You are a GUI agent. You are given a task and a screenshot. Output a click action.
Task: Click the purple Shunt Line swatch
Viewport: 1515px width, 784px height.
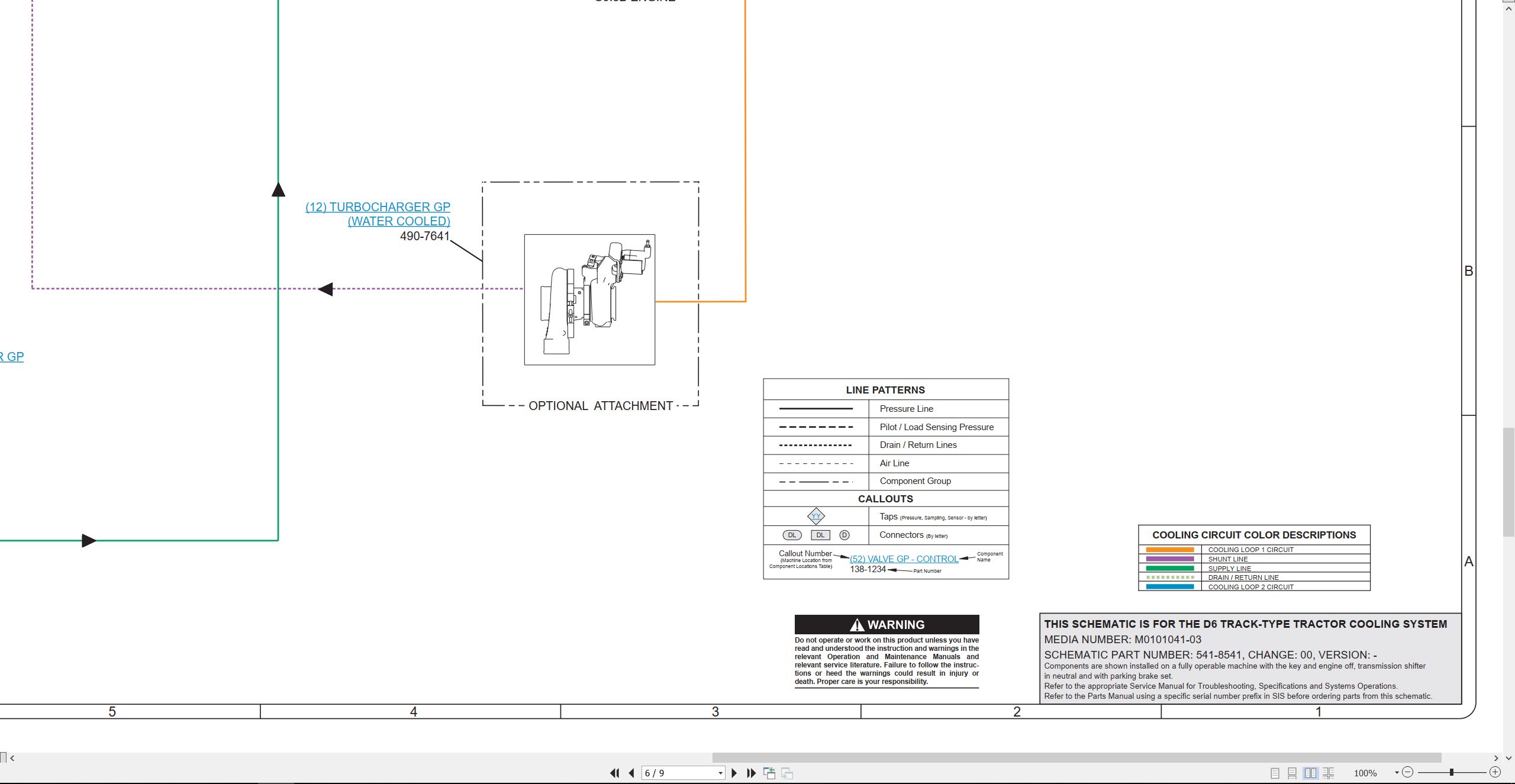tap(1170, 559)
